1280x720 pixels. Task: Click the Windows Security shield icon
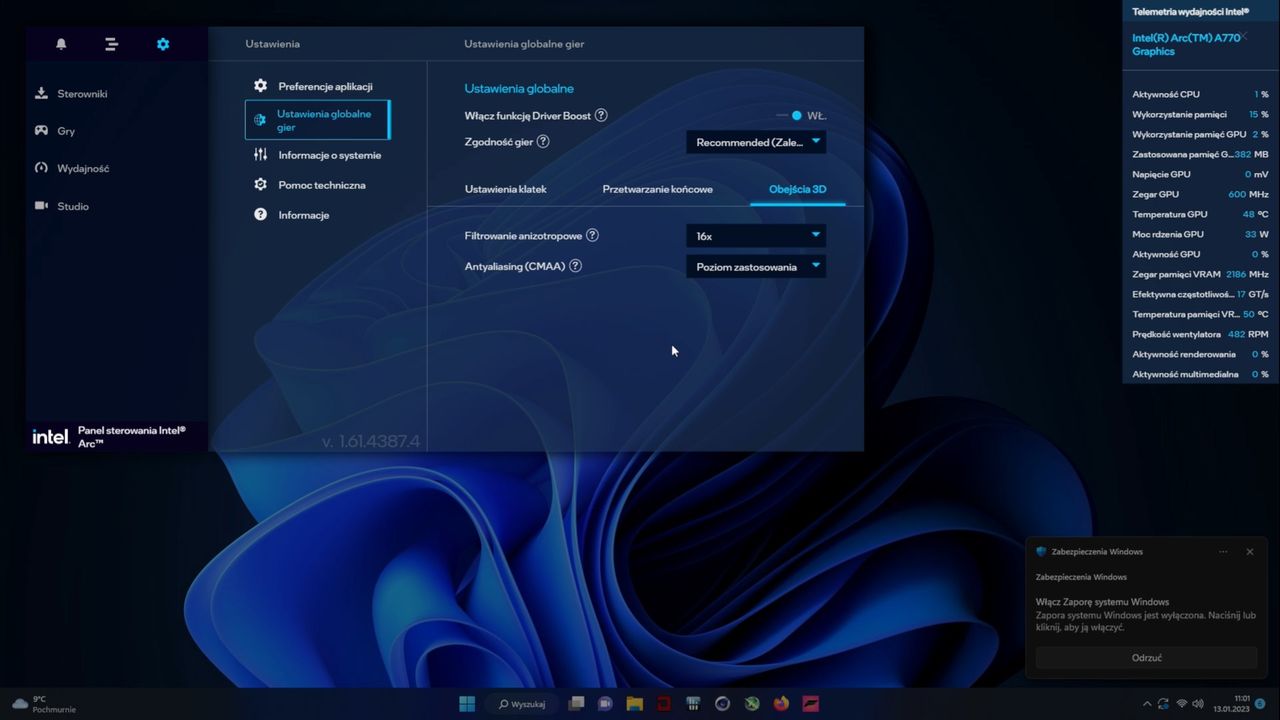(1041, 552)
